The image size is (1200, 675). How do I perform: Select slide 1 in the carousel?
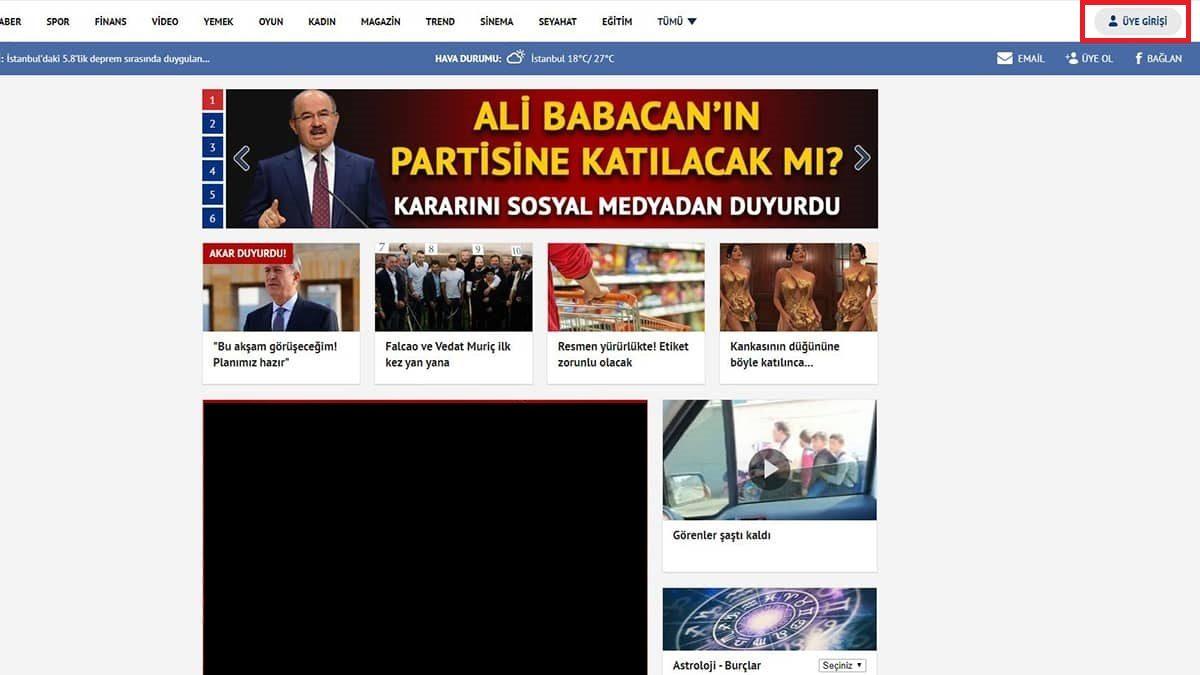[x=211, y=100]
